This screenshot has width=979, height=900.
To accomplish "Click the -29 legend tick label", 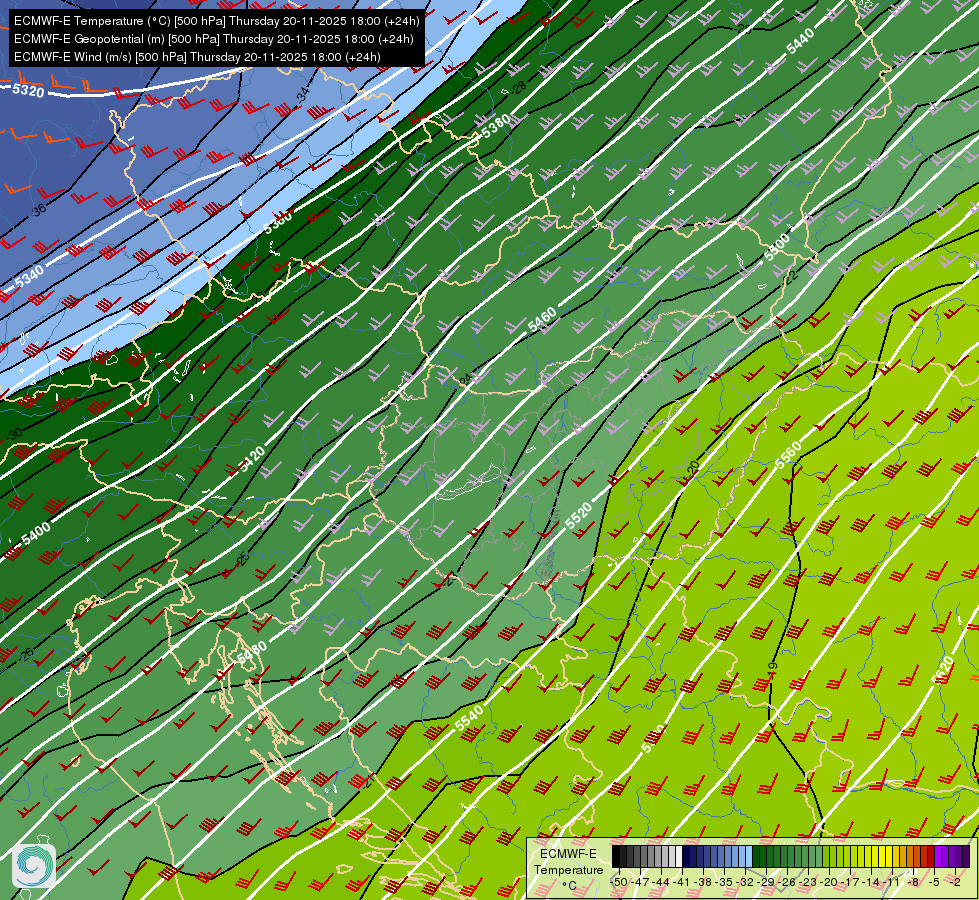I will 766,882.
